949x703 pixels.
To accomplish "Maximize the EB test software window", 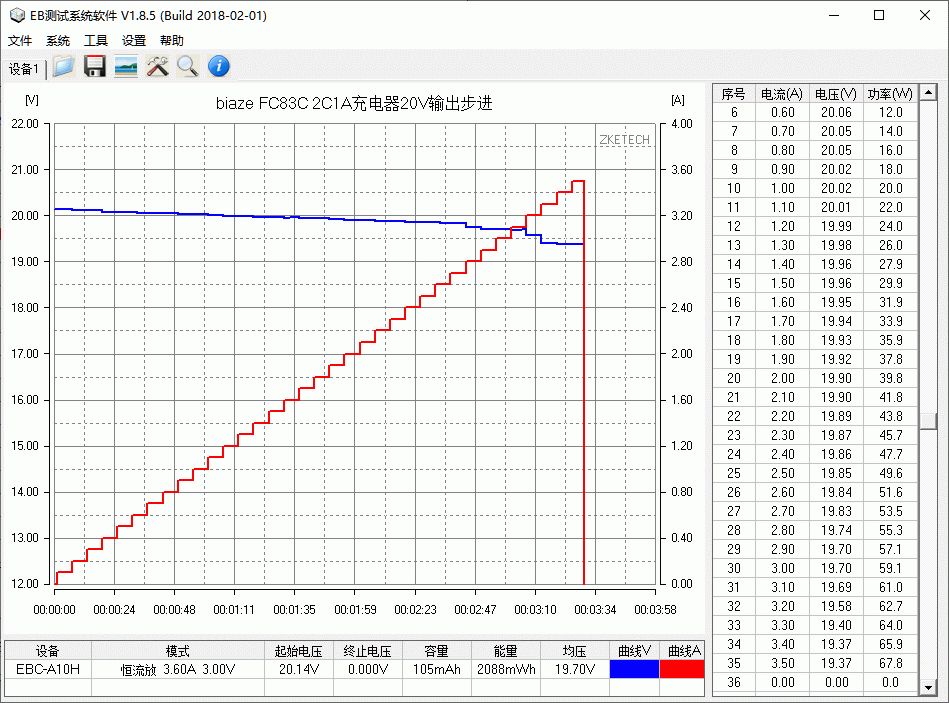I will click(879, 15).
